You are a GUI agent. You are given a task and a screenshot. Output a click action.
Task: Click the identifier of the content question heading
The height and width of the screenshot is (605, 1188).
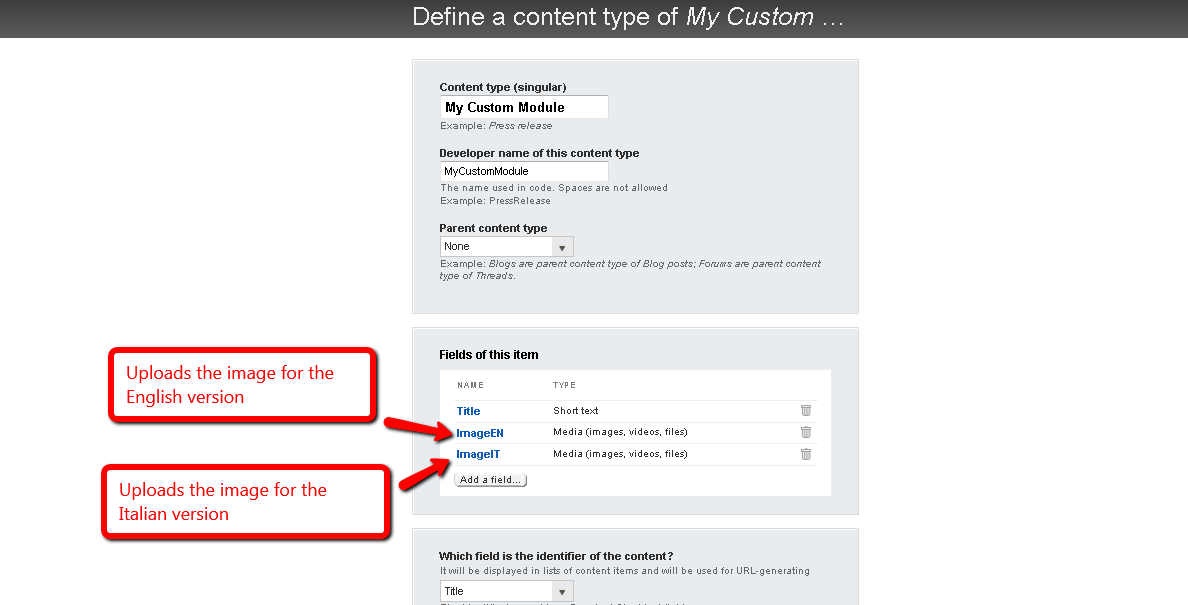pyautogui.click(x=556, y=556)
